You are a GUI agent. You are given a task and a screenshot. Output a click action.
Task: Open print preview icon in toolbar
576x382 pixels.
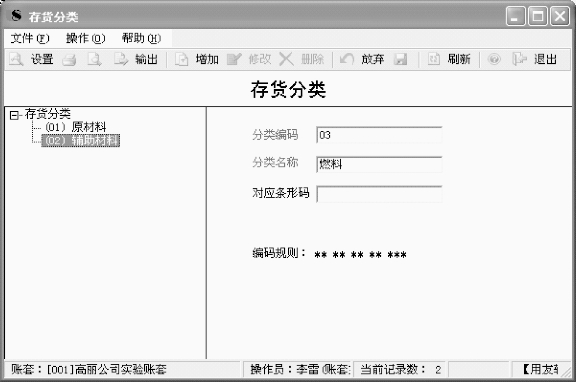point(94,59)
